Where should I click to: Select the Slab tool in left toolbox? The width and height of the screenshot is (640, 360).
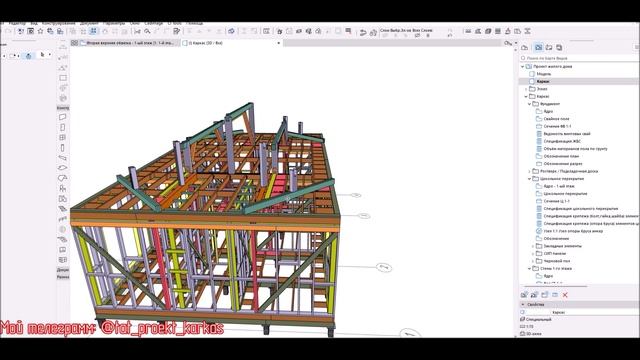[x=62, y=168]
